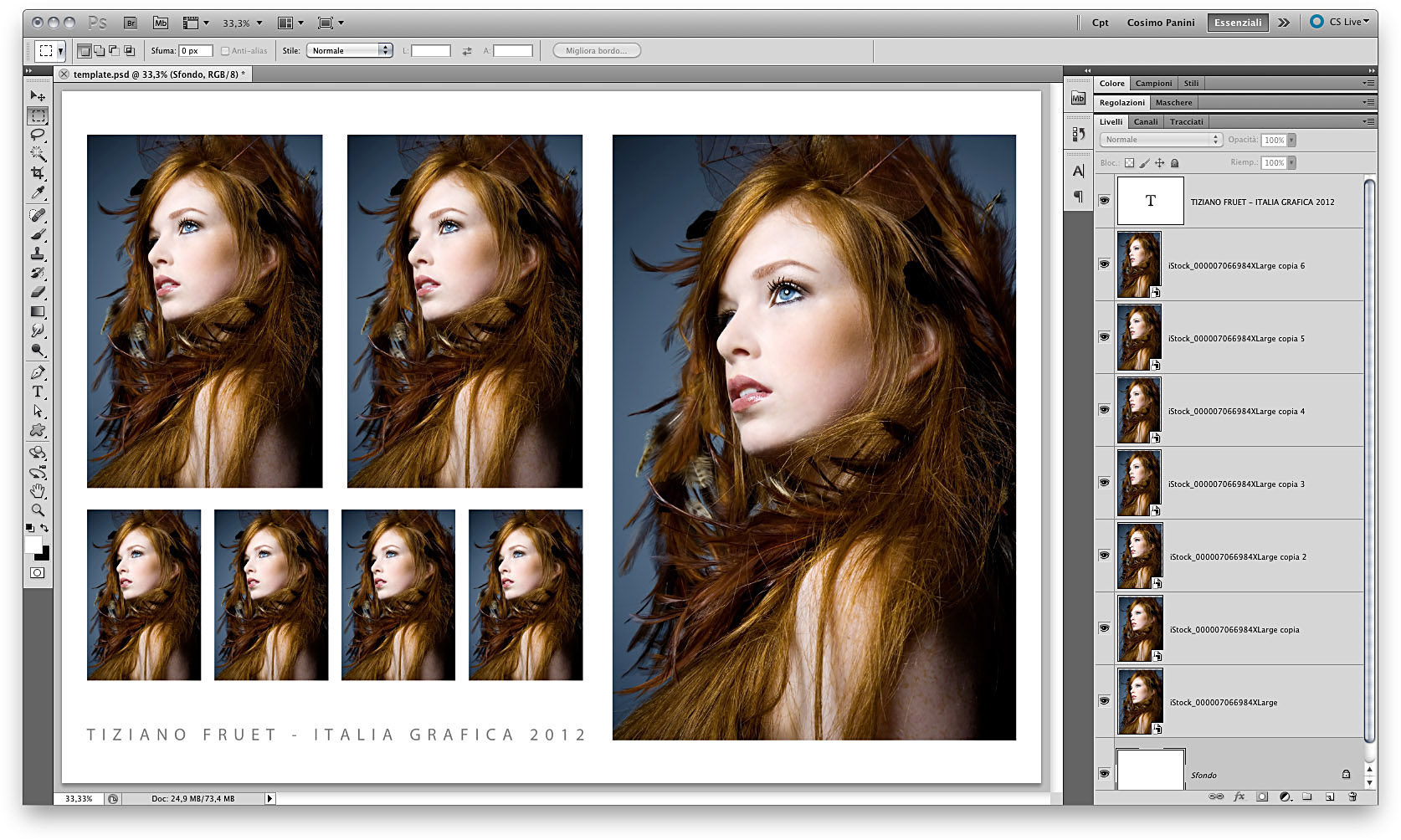Open the layer blend mode dropdown

[1160, 140]
